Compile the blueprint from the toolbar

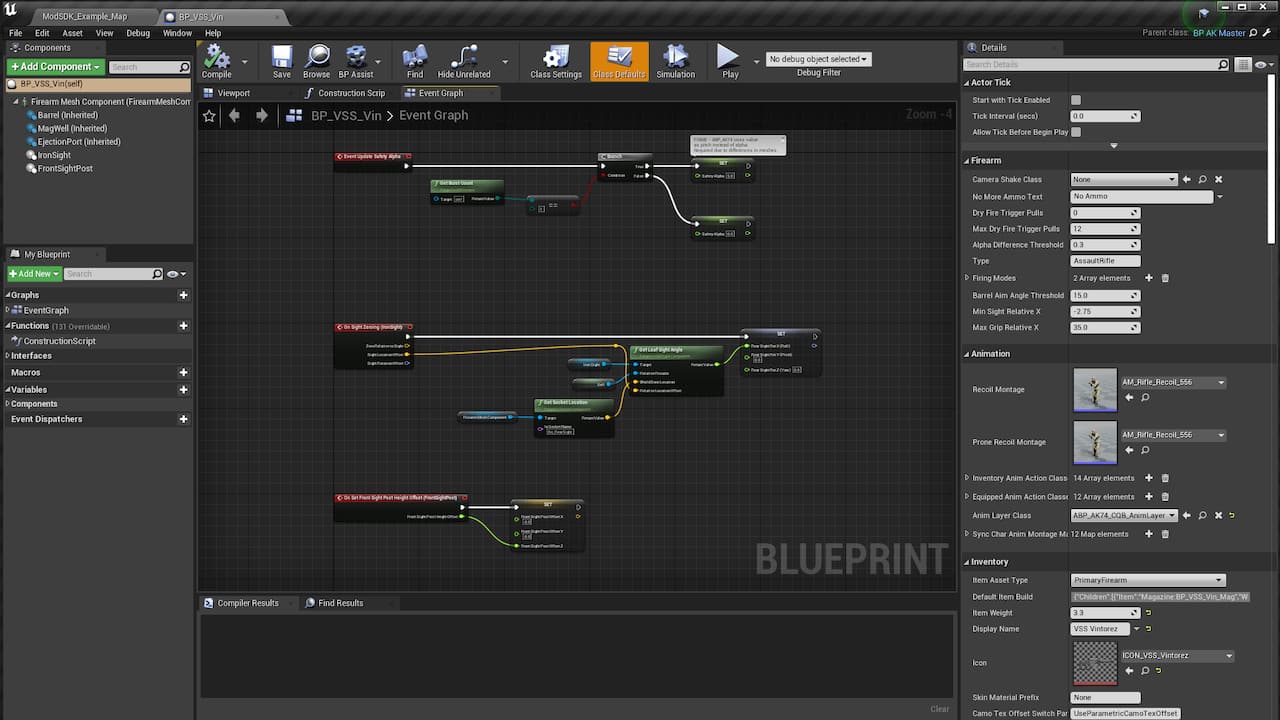coord(216,61)
